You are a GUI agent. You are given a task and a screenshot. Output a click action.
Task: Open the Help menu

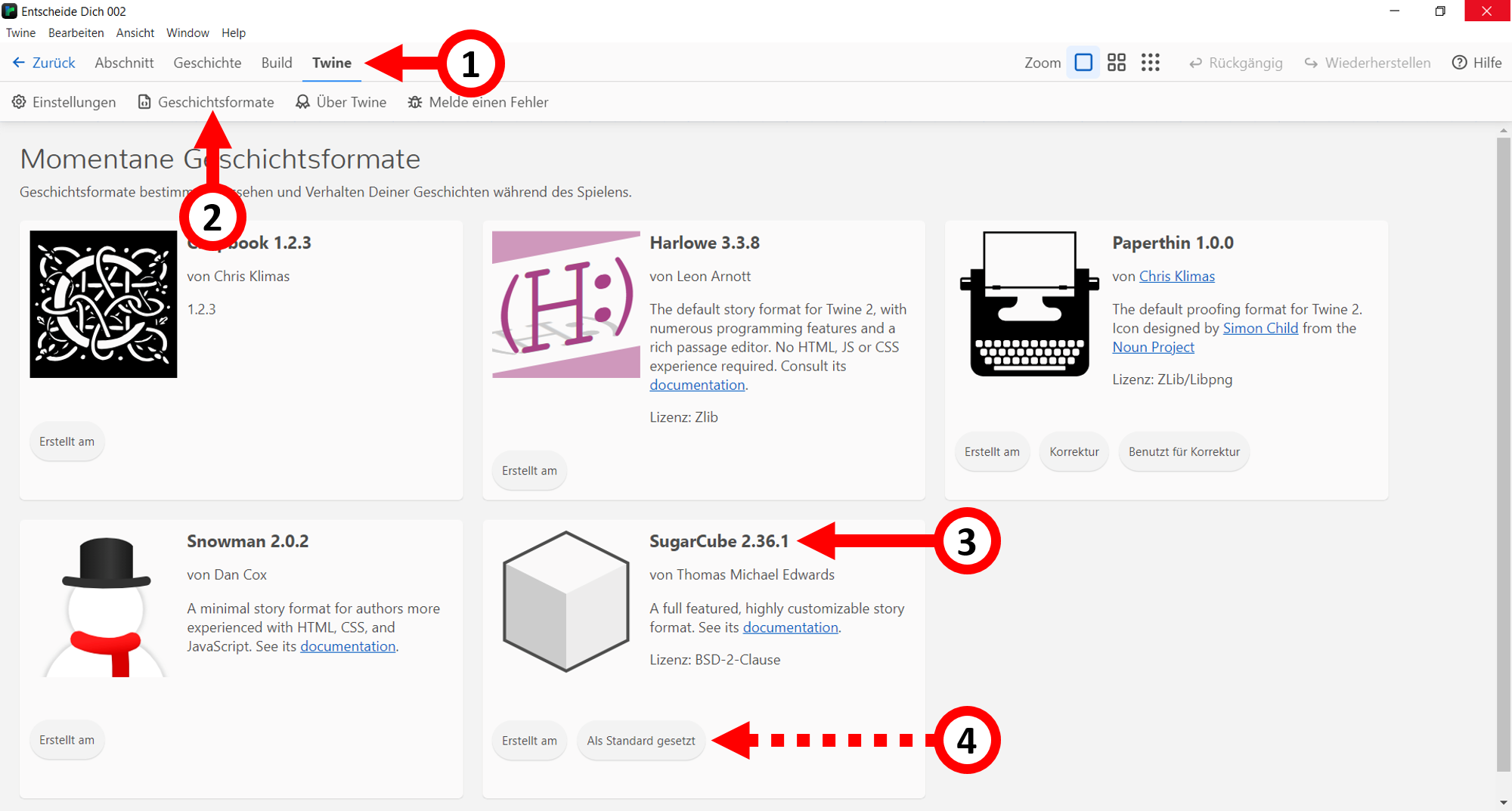click(234, 33)
